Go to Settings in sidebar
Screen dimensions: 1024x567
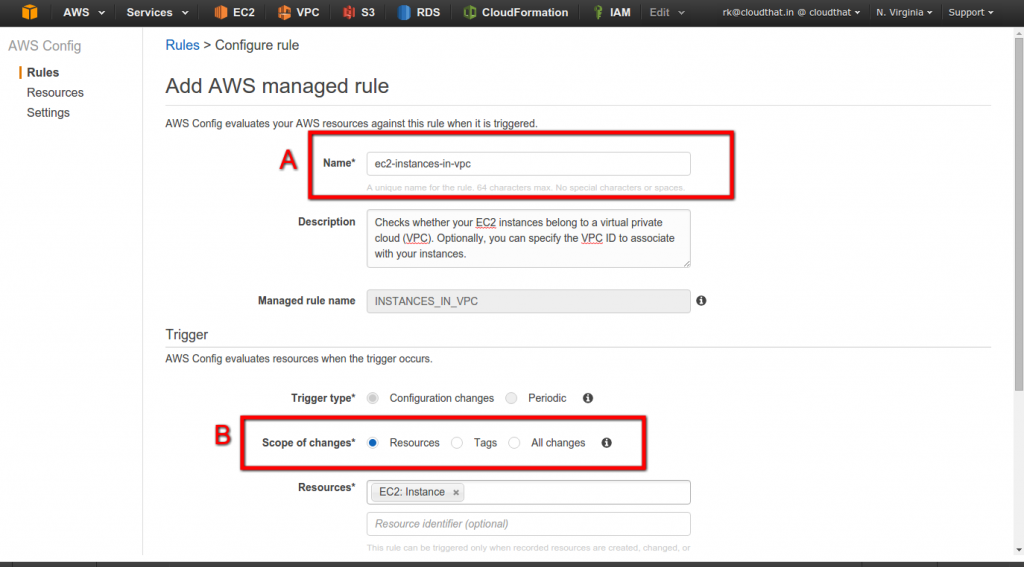point(48,113)
